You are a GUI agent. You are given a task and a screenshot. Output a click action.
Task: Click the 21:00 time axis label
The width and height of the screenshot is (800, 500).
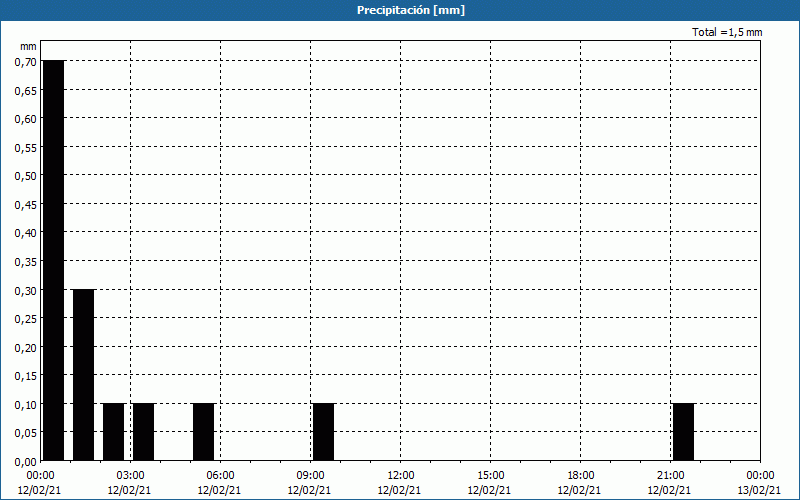(670, 476)
